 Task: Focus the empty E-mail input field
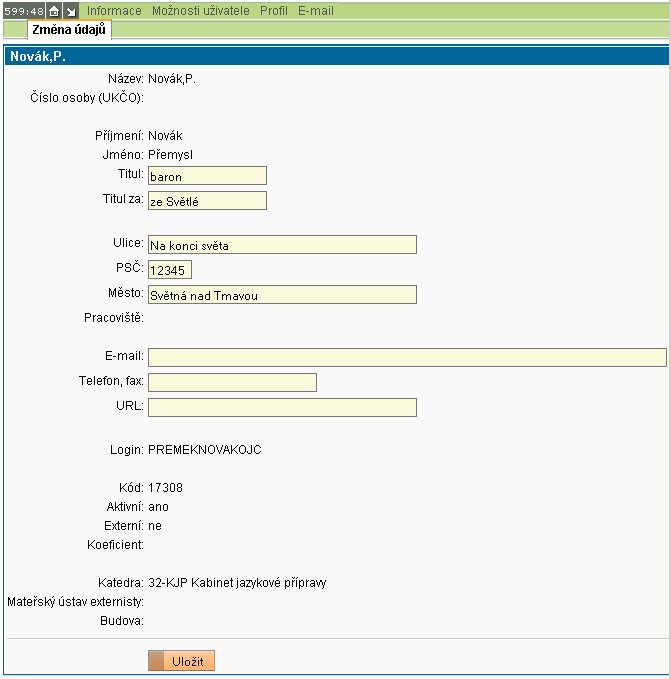point(407,358)
